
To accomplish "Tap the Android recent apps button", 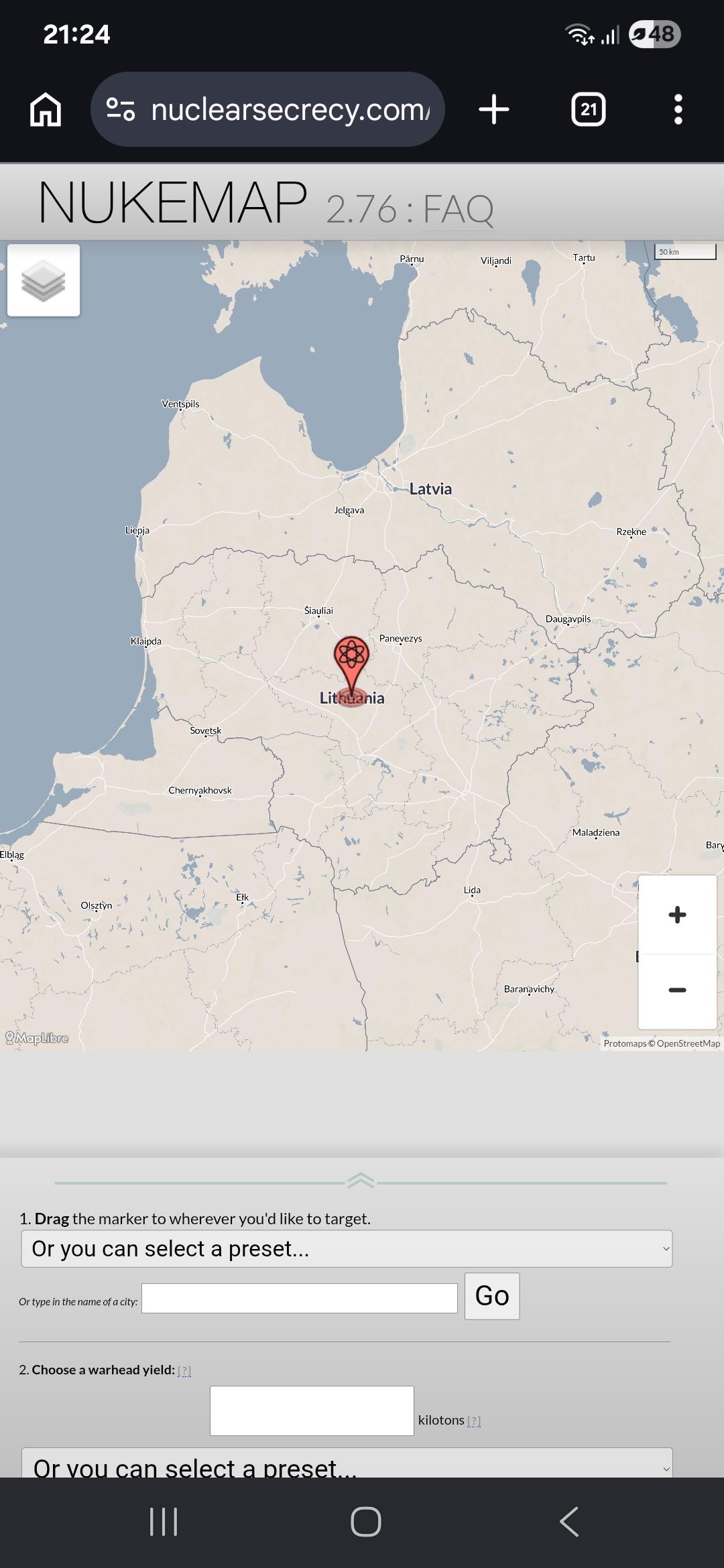I will (164, 1521).
